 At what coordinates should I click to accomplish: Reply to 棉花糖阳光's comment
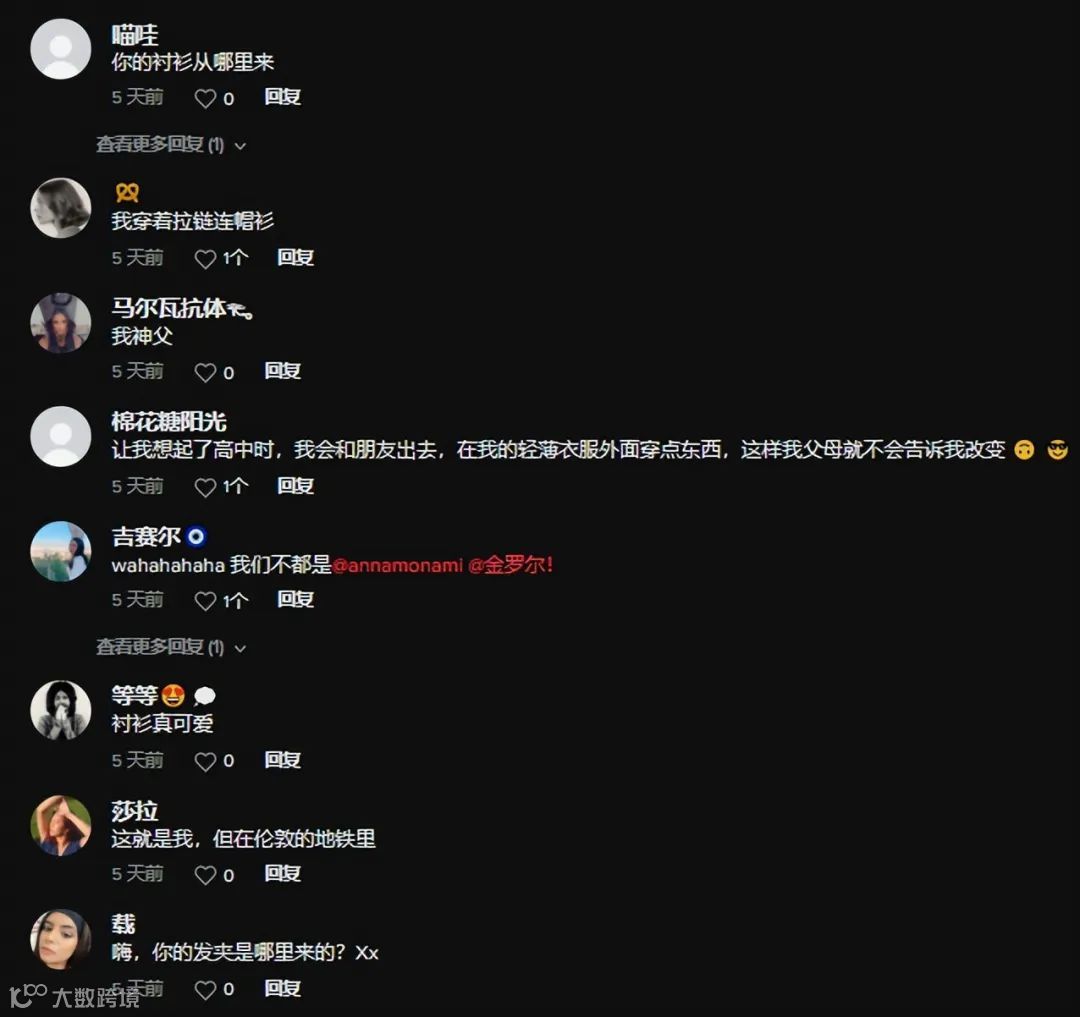point(295,486)
